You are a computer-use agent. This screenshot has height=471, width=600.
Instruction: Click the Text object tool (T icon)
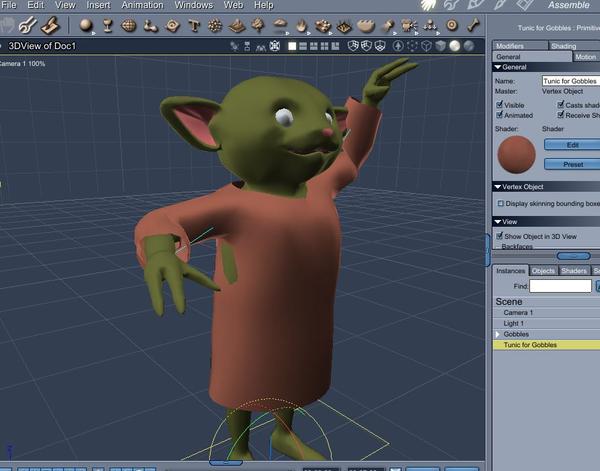pos(194,26)
